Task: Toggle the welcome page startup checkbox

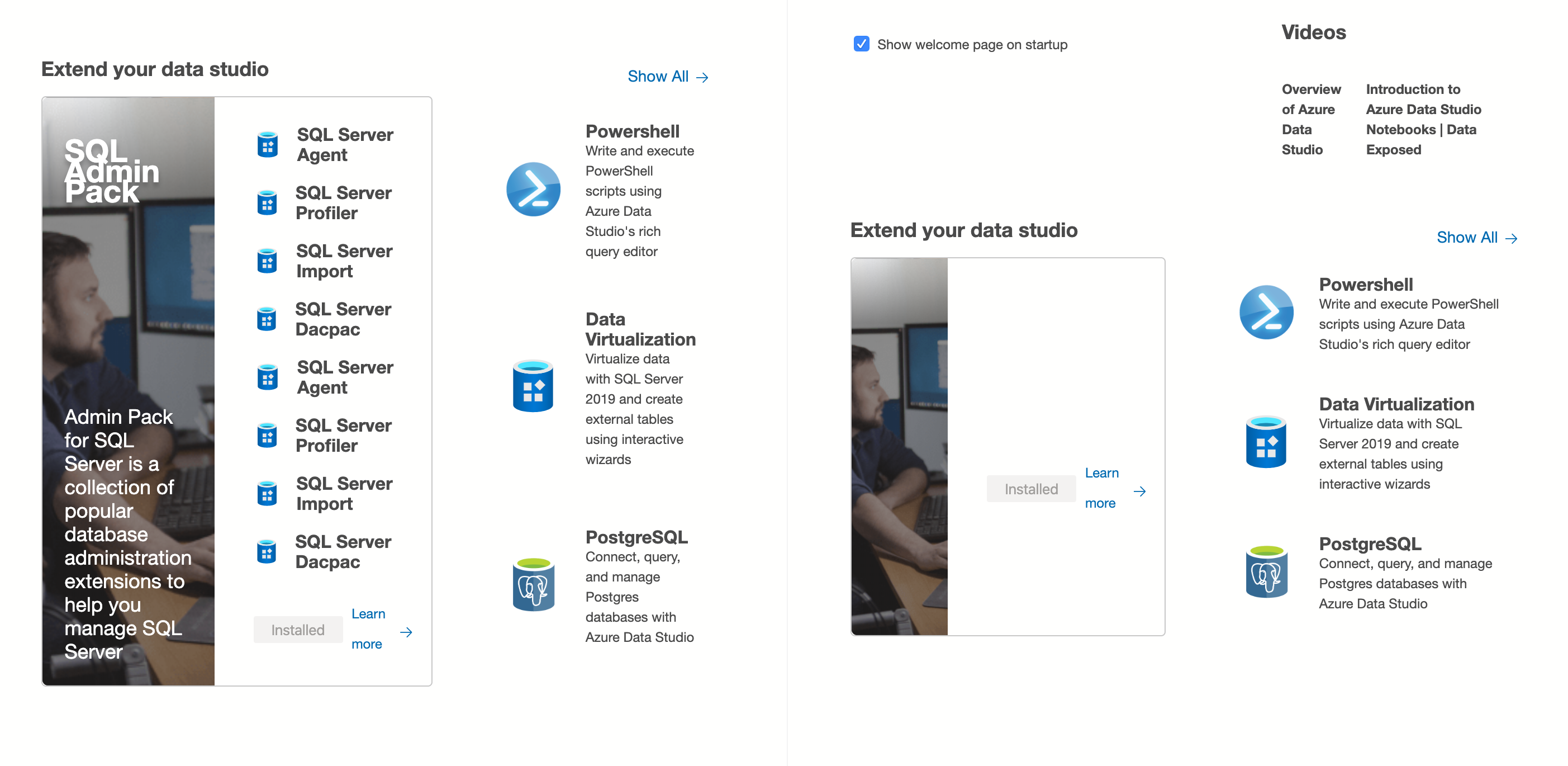Action: 861,44
